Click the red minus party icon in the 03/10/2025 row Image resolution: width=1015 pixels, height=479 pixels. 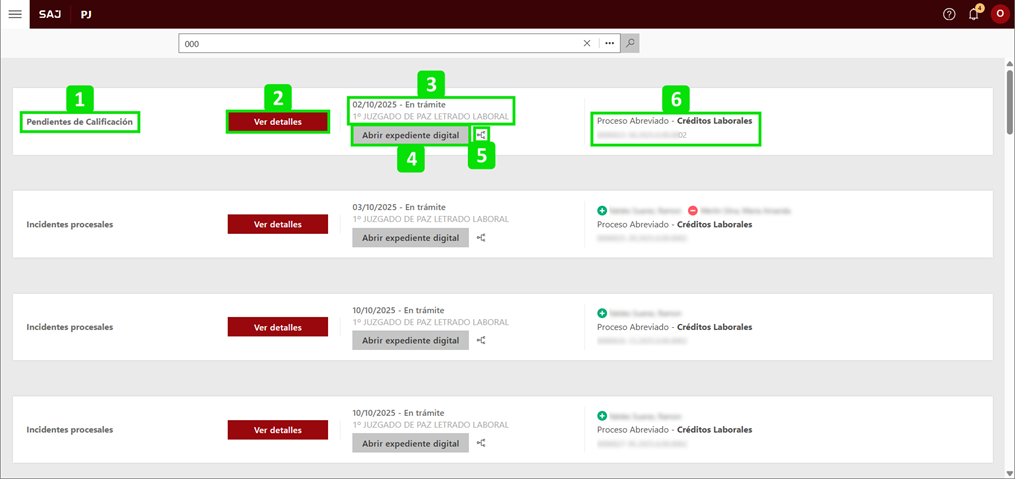693,211
